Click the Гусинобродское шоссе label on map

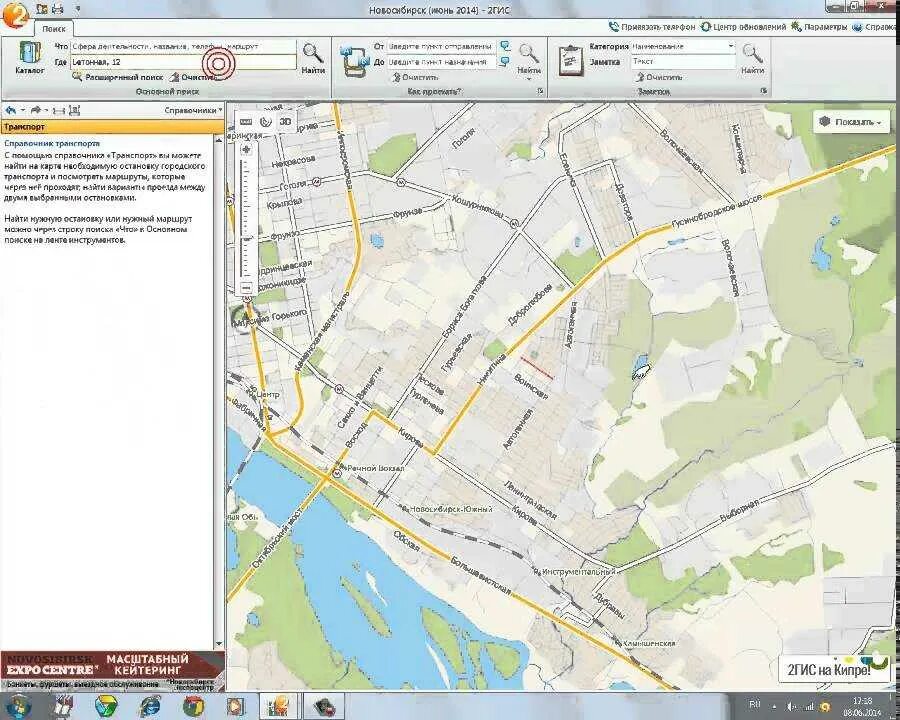[717, 212]
